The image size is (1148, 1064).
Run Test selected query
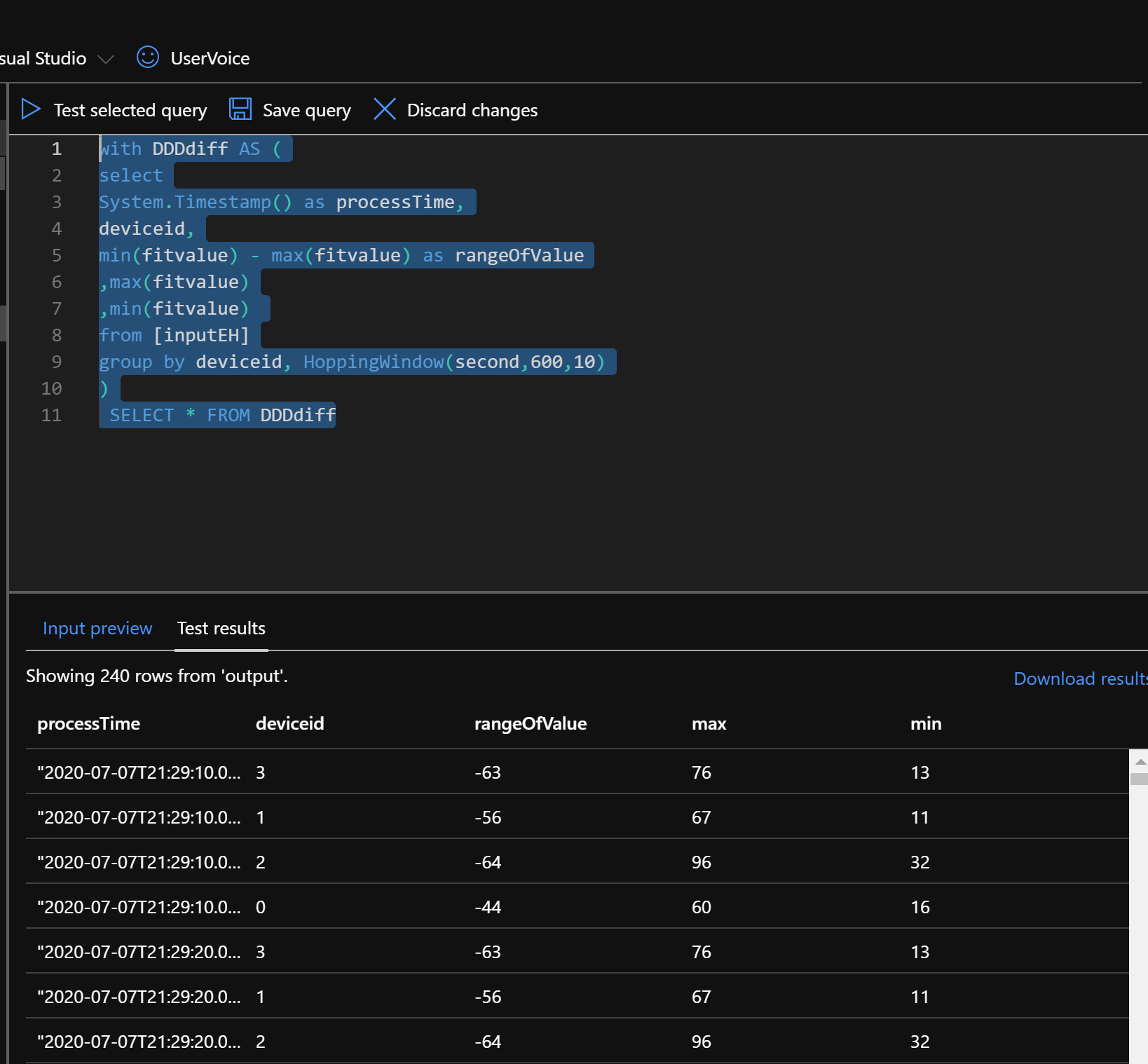130,110
